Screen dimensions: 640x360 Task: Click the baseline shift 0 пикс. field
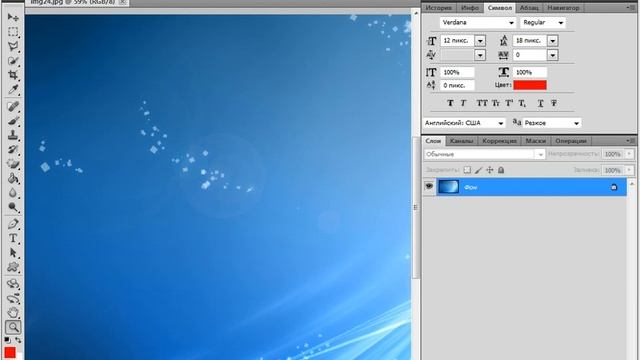click(x=457, y=85)
